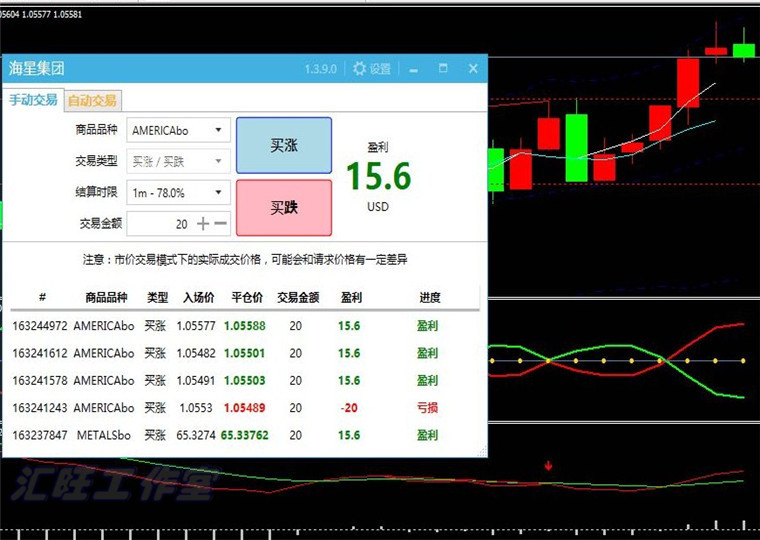Select the METALSbo order row
760x540 pixels.
click(x=240, y=435)
